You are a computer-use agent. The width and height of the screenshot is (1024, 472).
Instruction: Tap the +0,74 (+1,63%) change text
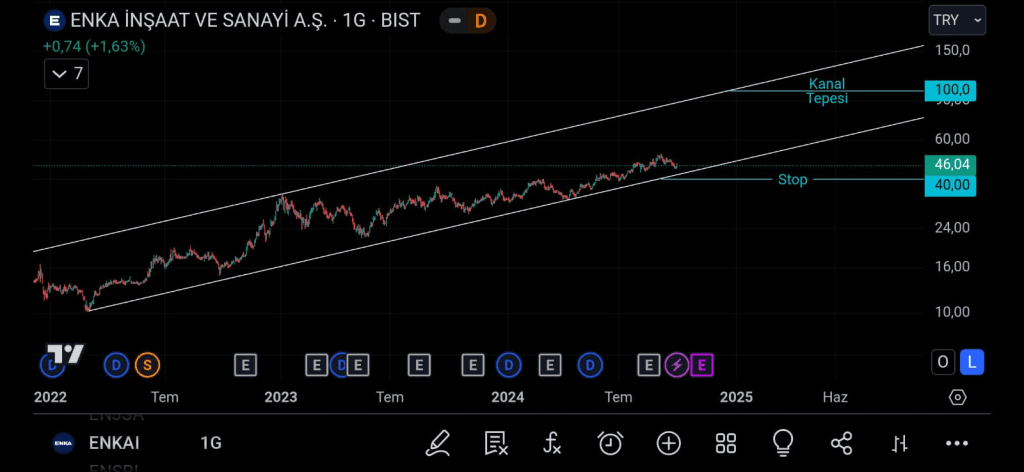94,46
